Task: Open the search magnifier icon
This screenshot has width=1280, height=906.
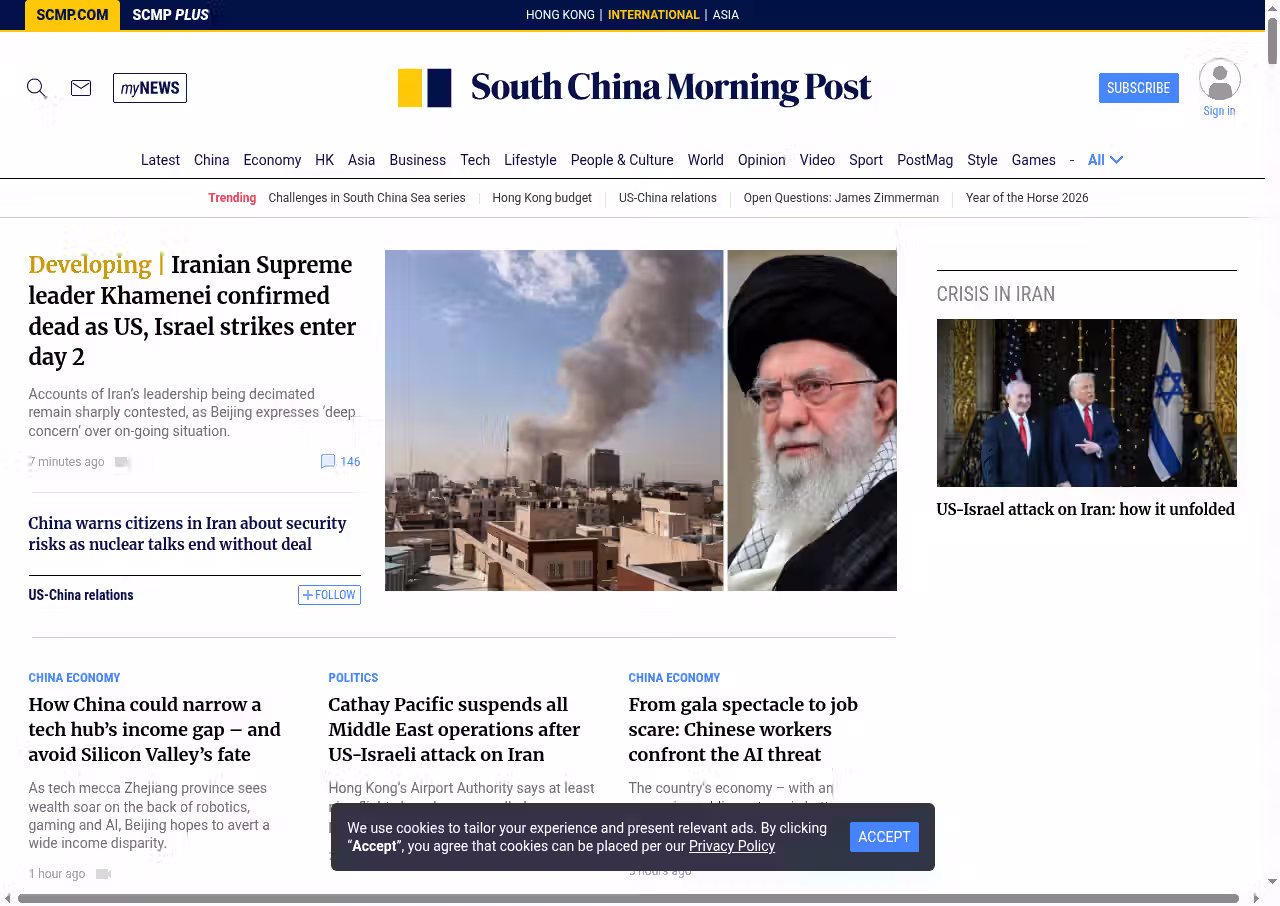Action: pos(37,88)
